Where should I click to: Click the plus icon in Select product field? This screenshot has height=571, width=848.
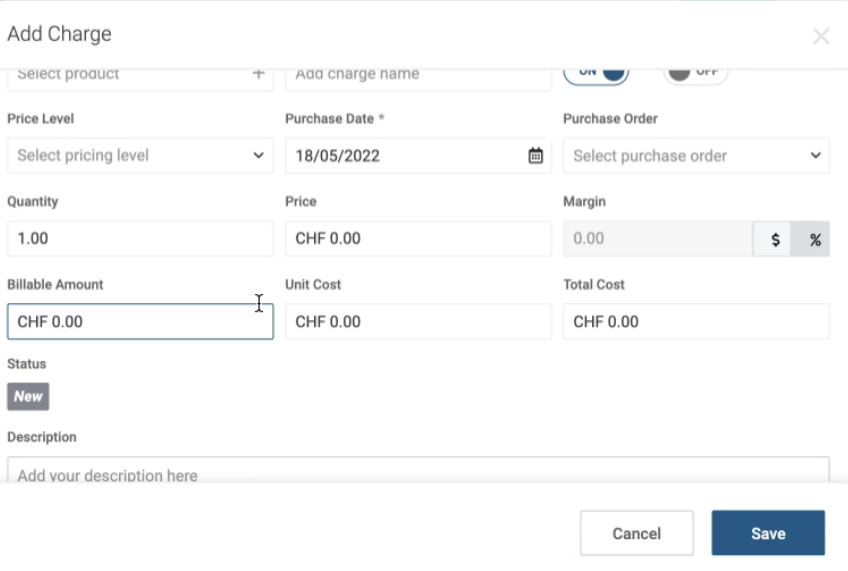(259, 74)
